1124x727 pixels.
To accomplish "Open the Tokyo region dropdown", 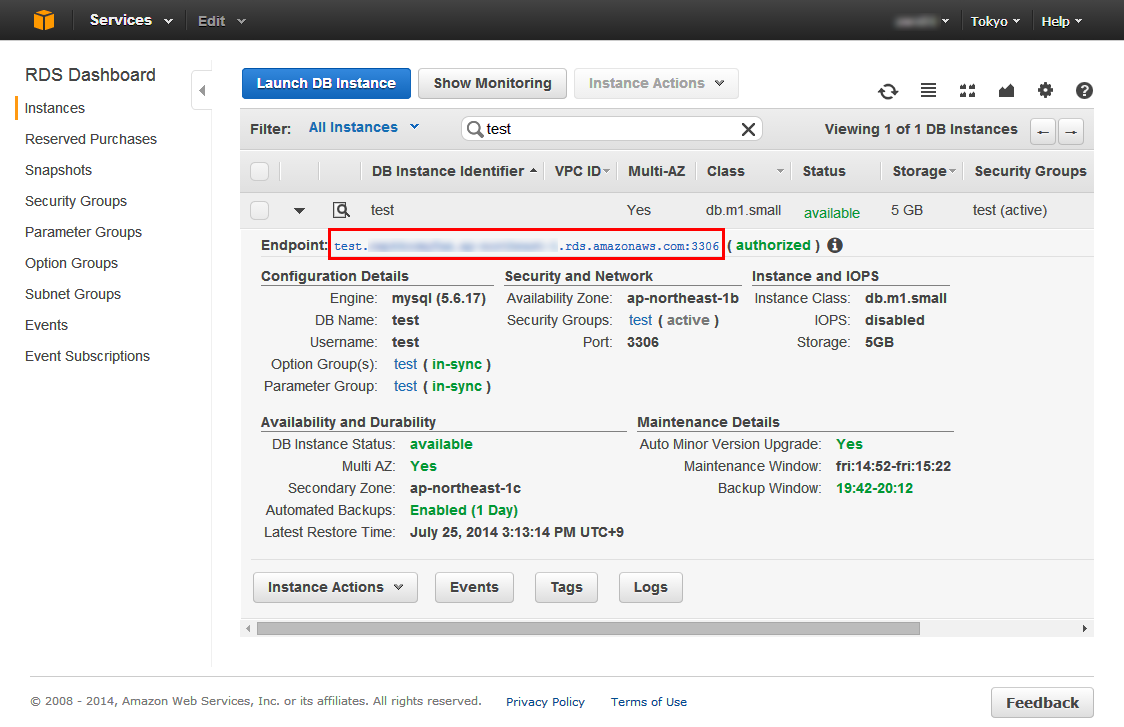I will tap(995, 22).
